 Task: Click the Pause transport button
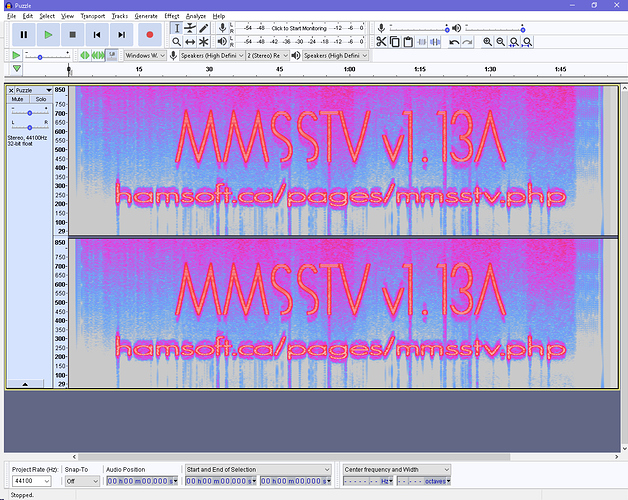coord(24,35)
